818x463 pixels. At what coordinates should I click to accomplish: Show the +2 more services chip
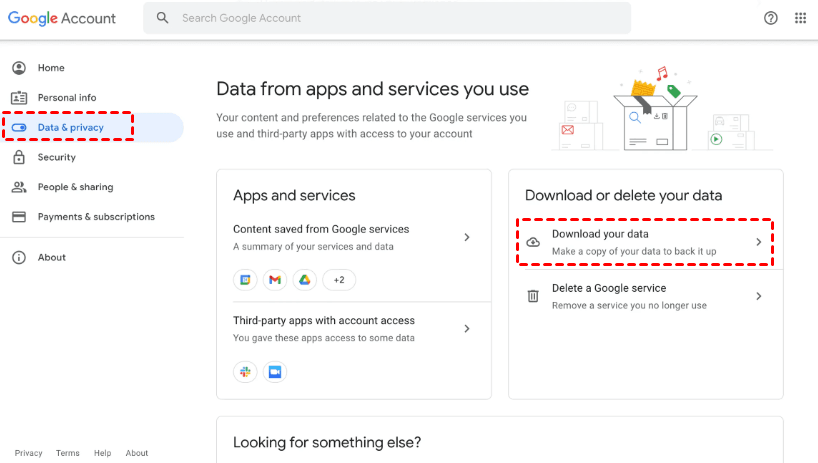pos(339,280)
